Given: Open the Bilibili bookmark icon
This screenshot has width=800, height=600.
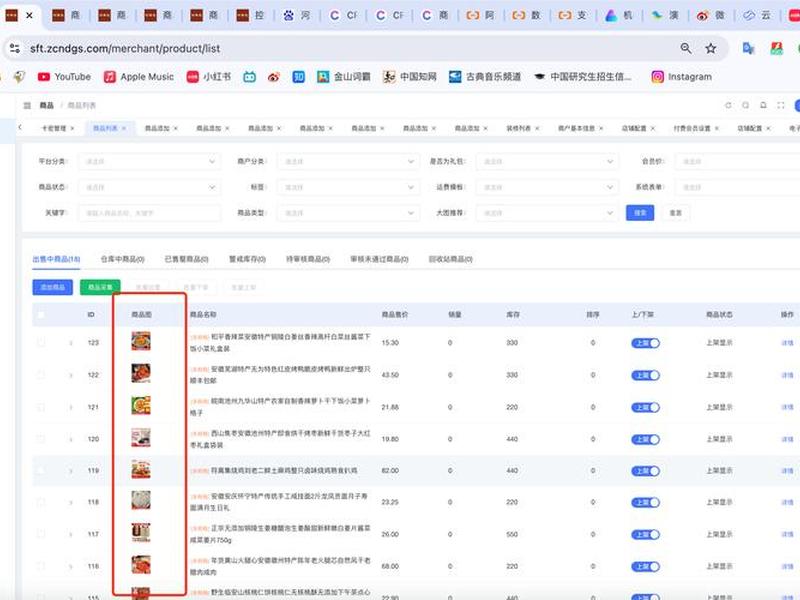Looking at the screenshot, I should [x=249, y=77].
